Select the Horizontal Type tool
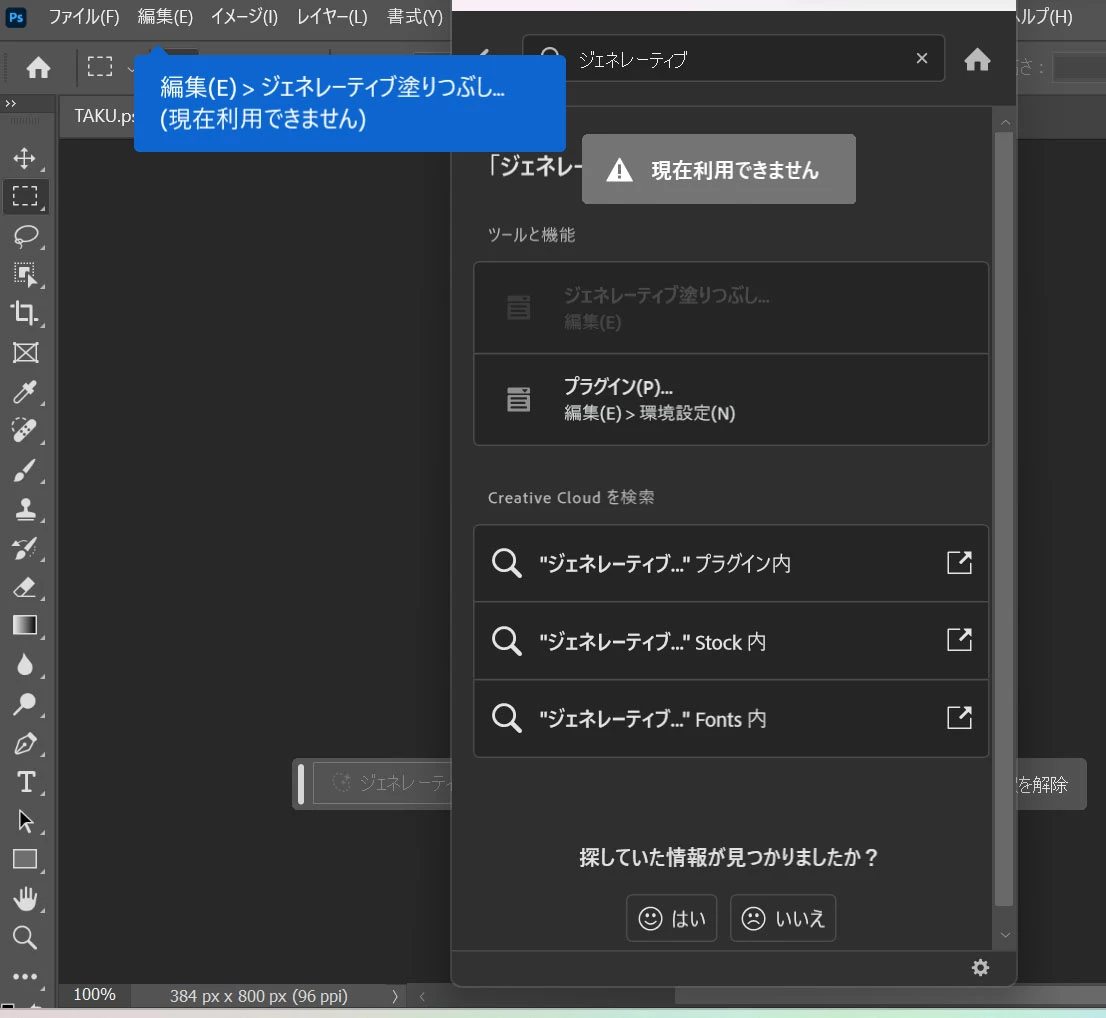Image resolution: width=1106 pixels, height=1018 pixels. click(x=25, y=782)
